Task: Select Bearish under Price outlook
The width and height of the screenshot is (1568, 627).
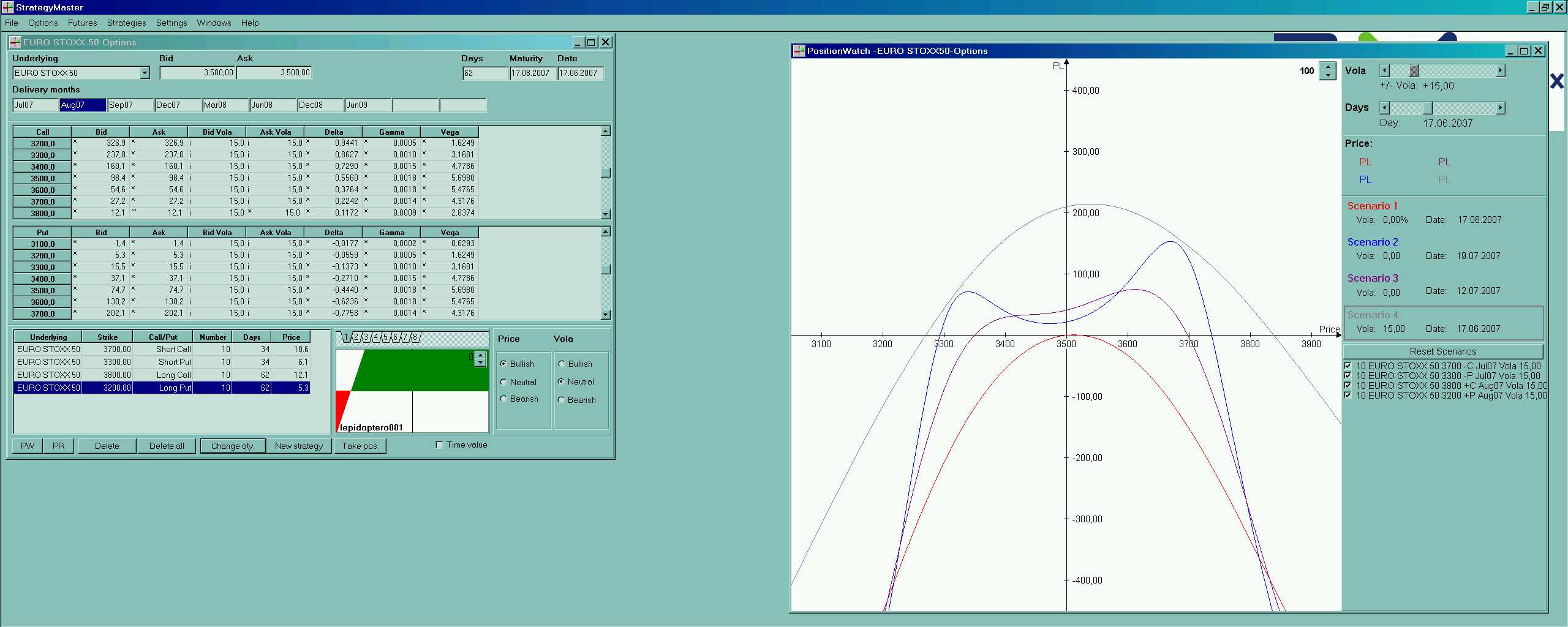Action: click(x=503, y=399)
